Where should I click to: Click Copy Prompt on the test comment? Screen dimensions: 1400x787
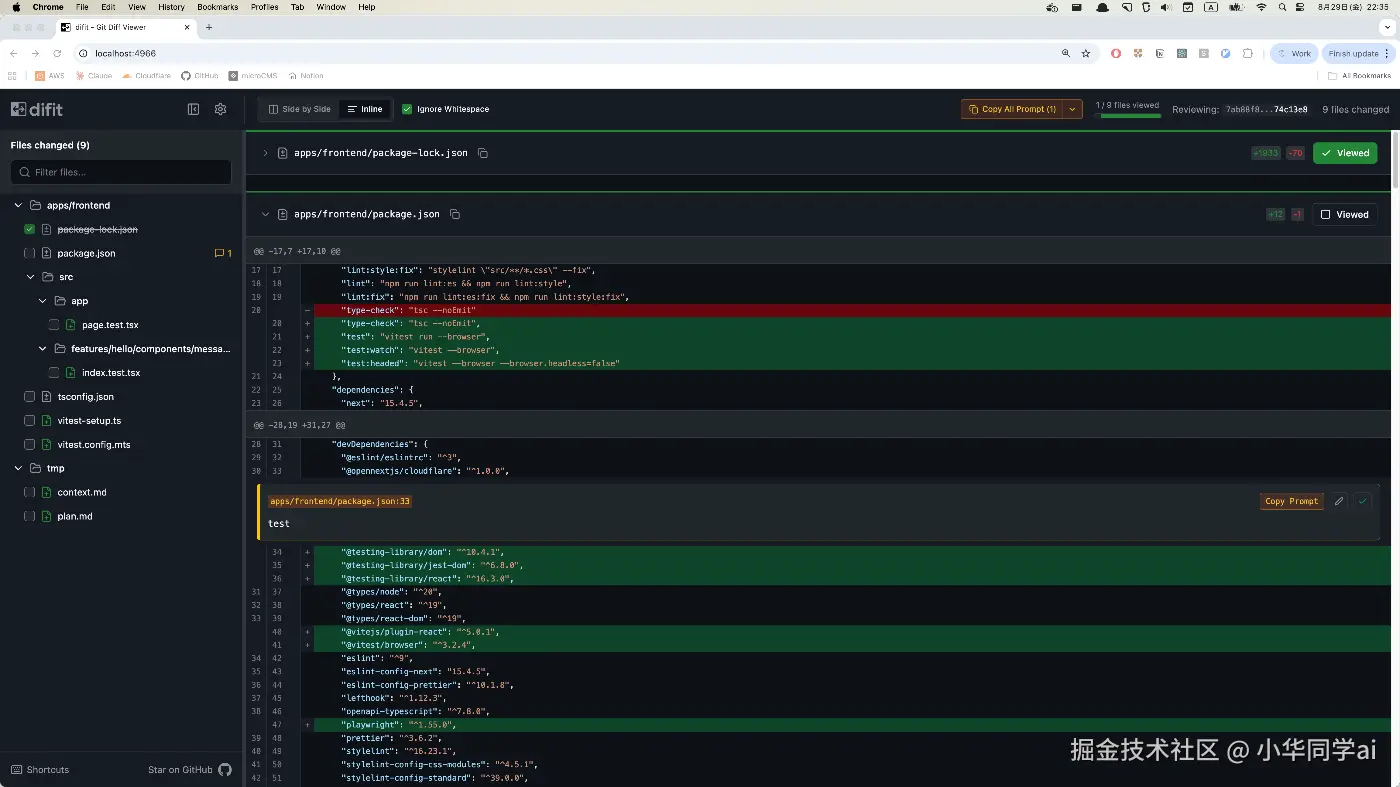[x=1292, y=501]
